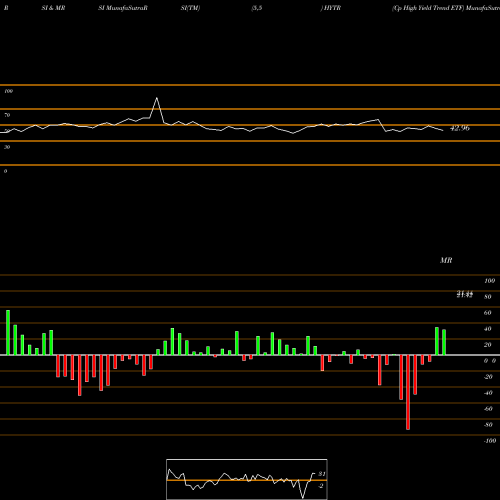Open the mini RSI overview chart thumbnail
The height and width of the screenshot is (500, 500).
click(247, 479)
